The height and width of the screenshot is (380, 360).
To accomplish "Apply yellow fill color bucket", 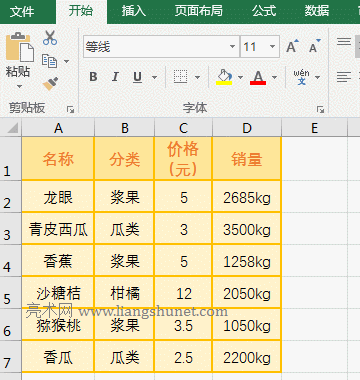I will click(x=224, y=77).
